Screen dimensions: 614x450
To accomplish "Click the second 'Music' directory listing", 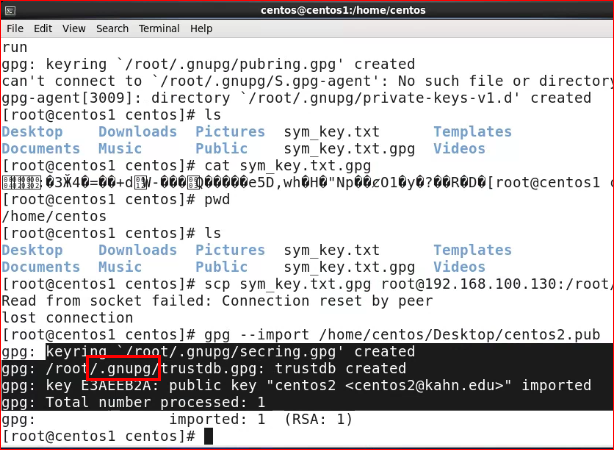I will 120,267.
